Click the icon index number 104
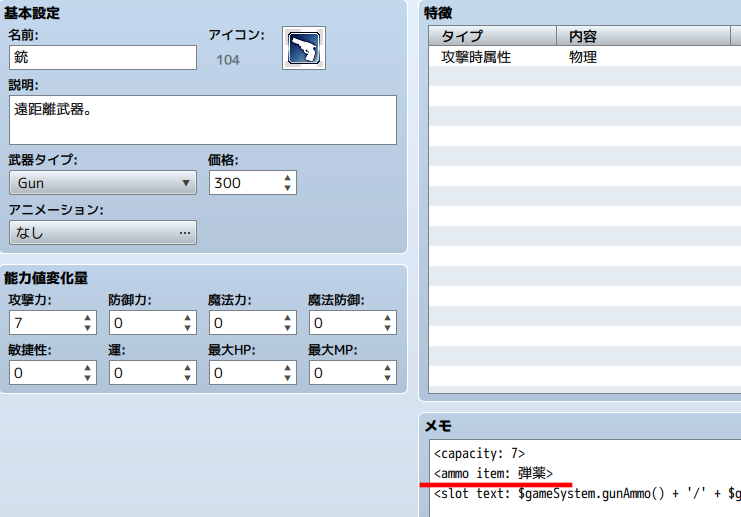741x517 pixels. [228, 60]
